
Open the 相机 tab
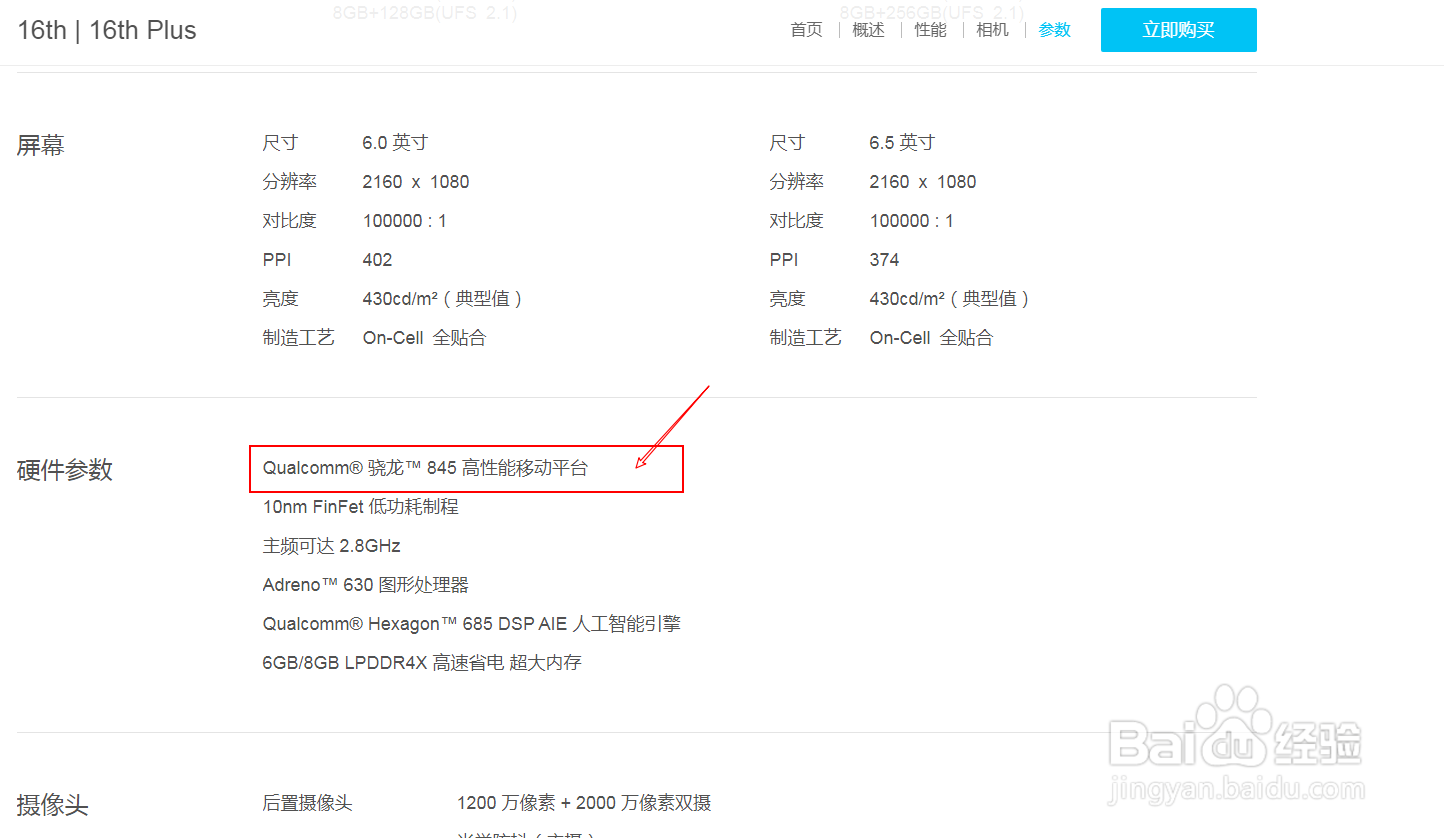point(992,30)
